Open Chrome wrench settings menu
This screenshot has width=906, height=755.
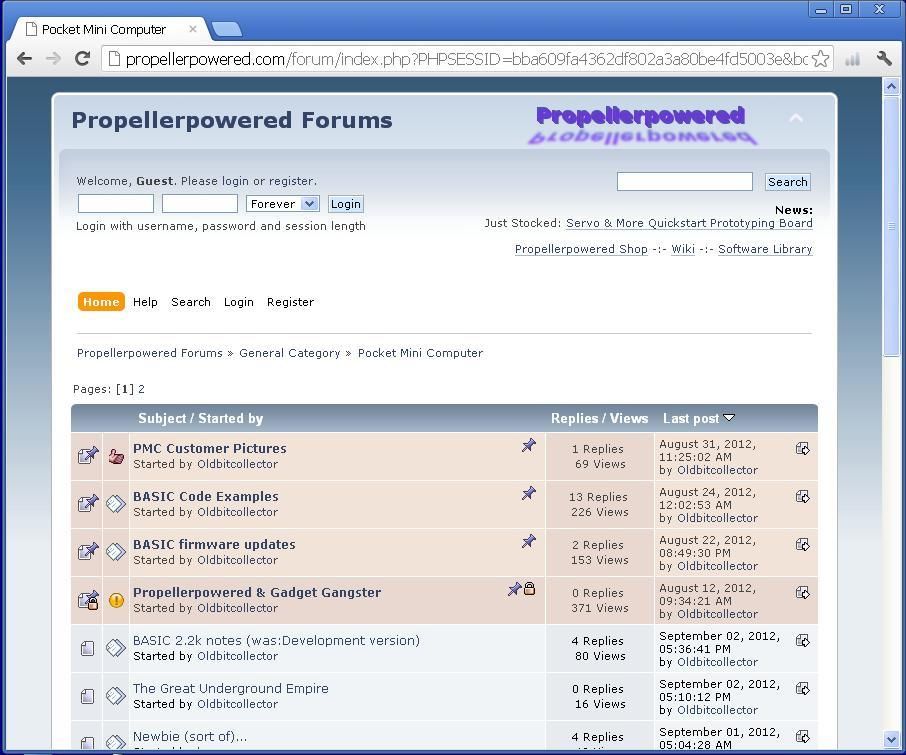pos(884,58)
